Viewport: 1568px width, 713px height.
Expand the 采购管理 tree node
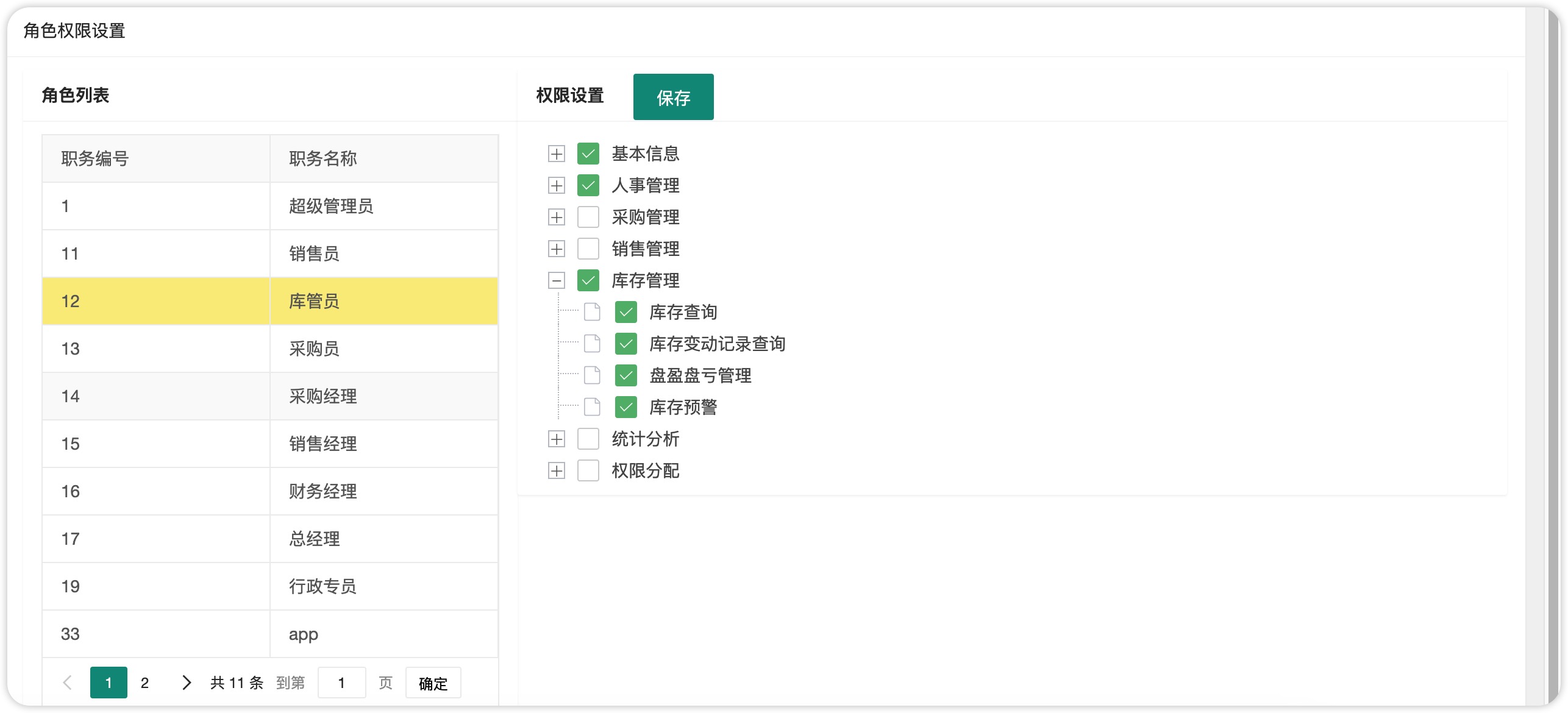[x=557, y=217]
